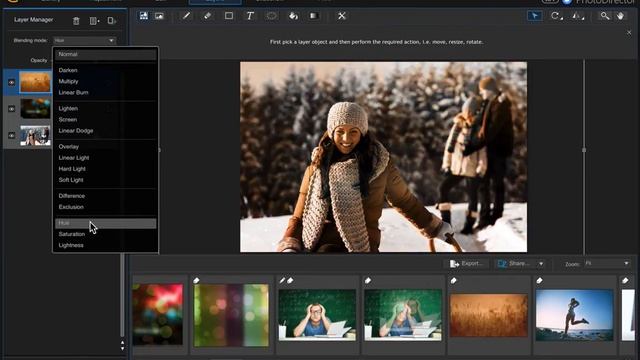Viewport: 640px width, 360px height.
Task: Select the Zoom magnifier tool
Action: (604, 16)
